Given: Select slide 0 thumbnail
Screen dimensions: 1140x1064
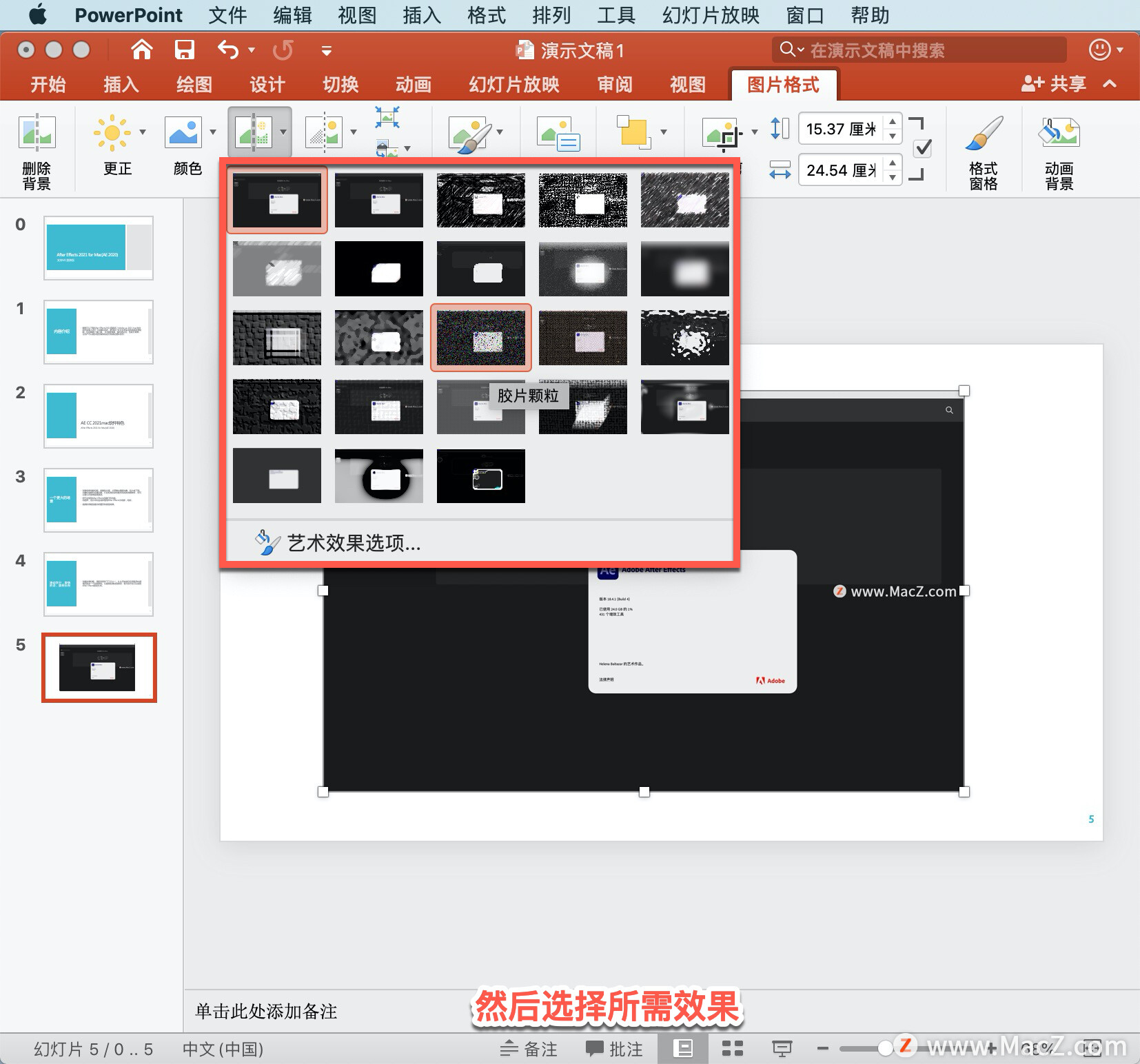Looking at the screenshot, I should click(99, 248).
